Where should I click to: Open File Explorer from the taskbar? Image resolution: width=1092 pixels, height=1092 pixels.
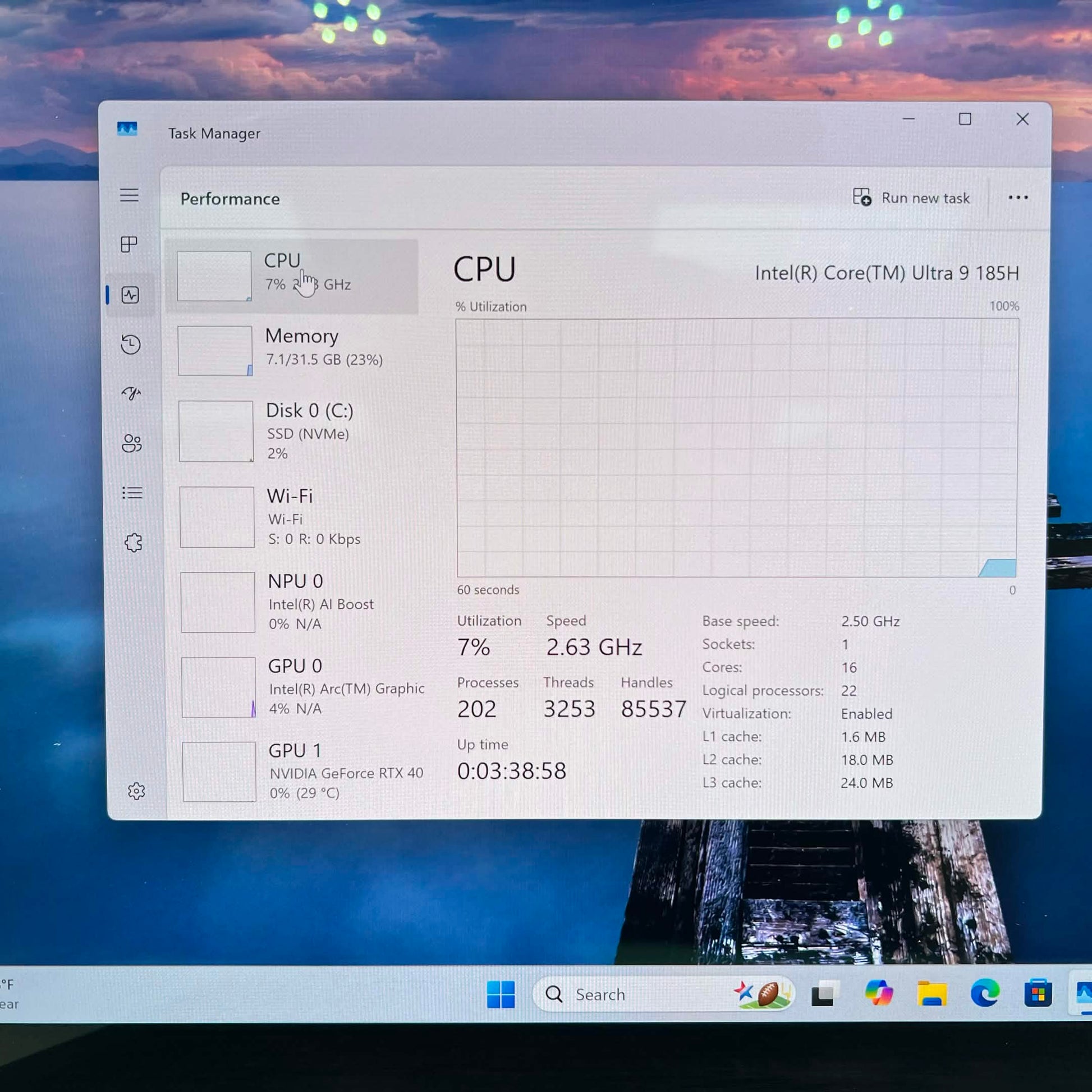[932, 993]
